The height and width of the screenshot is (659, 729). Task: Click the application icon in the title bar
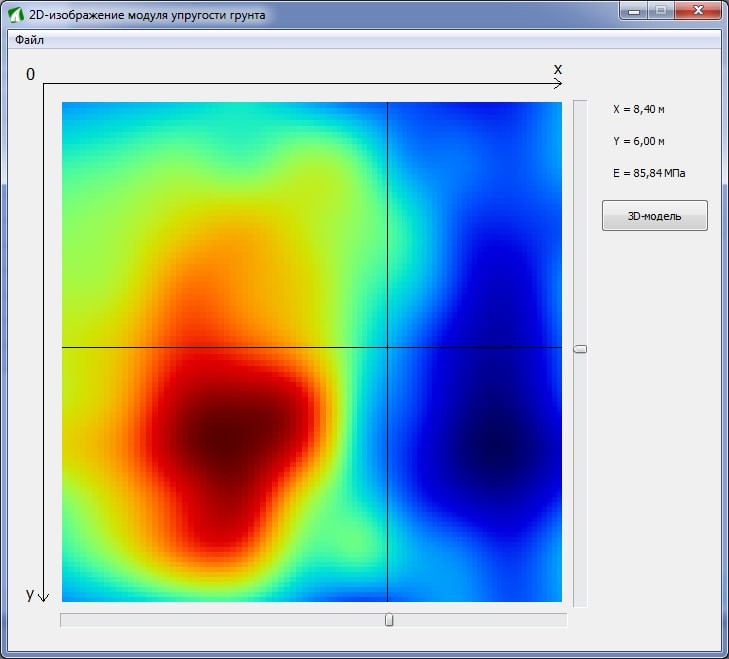click(x=16, y=14)
